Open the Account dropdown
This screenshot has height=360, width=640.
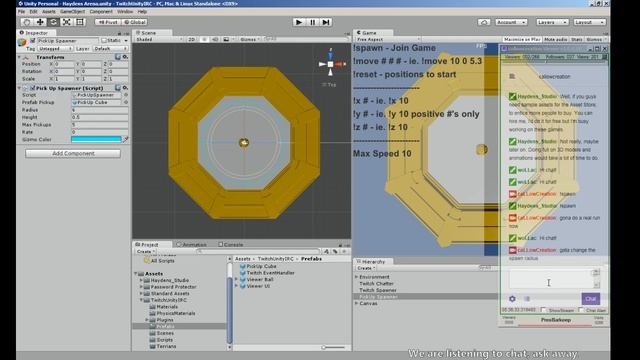tap(511, 22)
